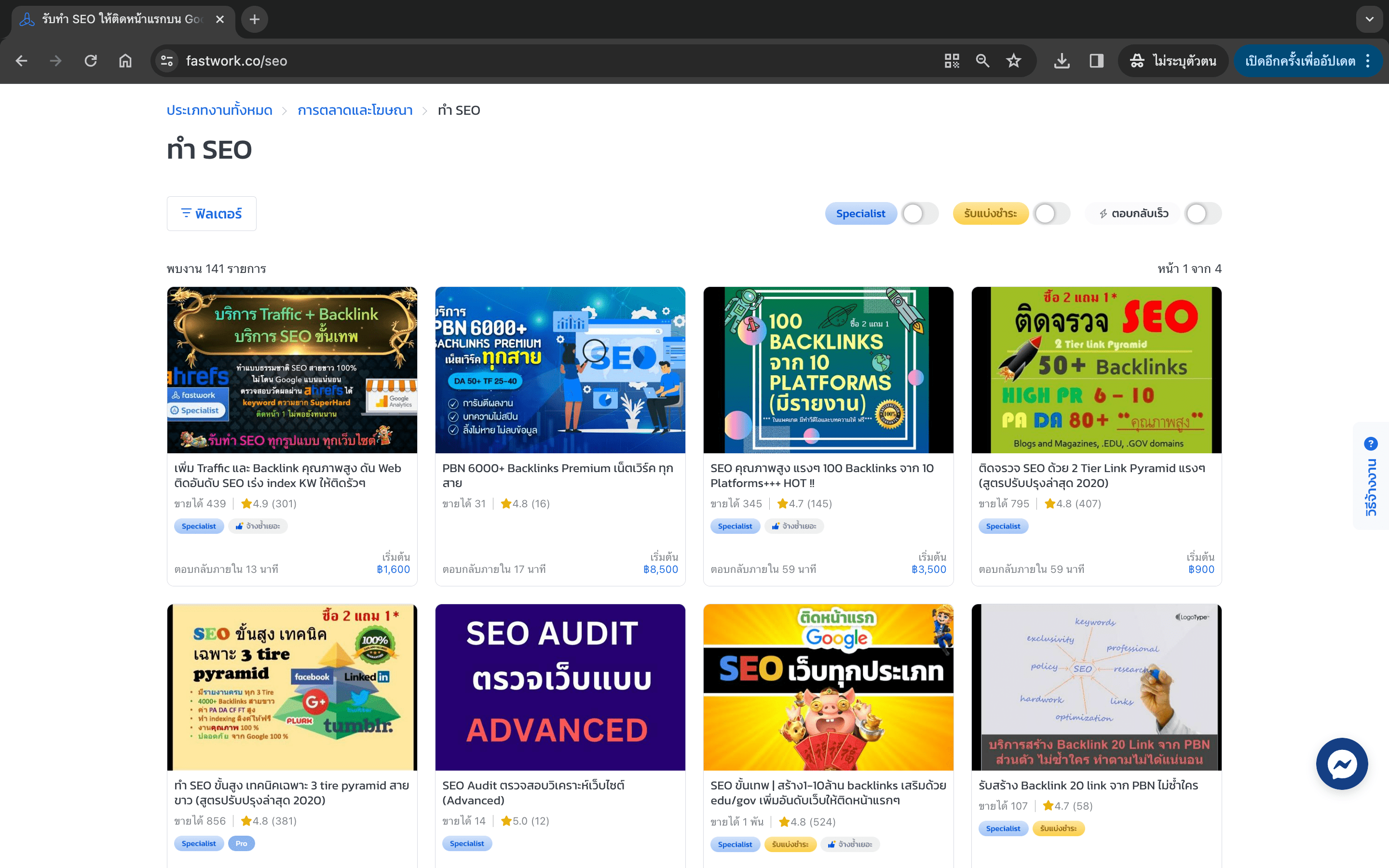Click เปิดอีกครั้งเพื่ออัปเดต update button

[1300, 61]
